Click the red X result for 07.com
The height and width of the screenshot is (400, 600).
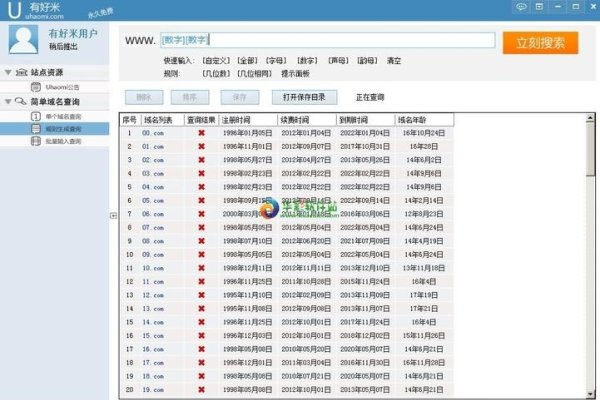[201, 227]
